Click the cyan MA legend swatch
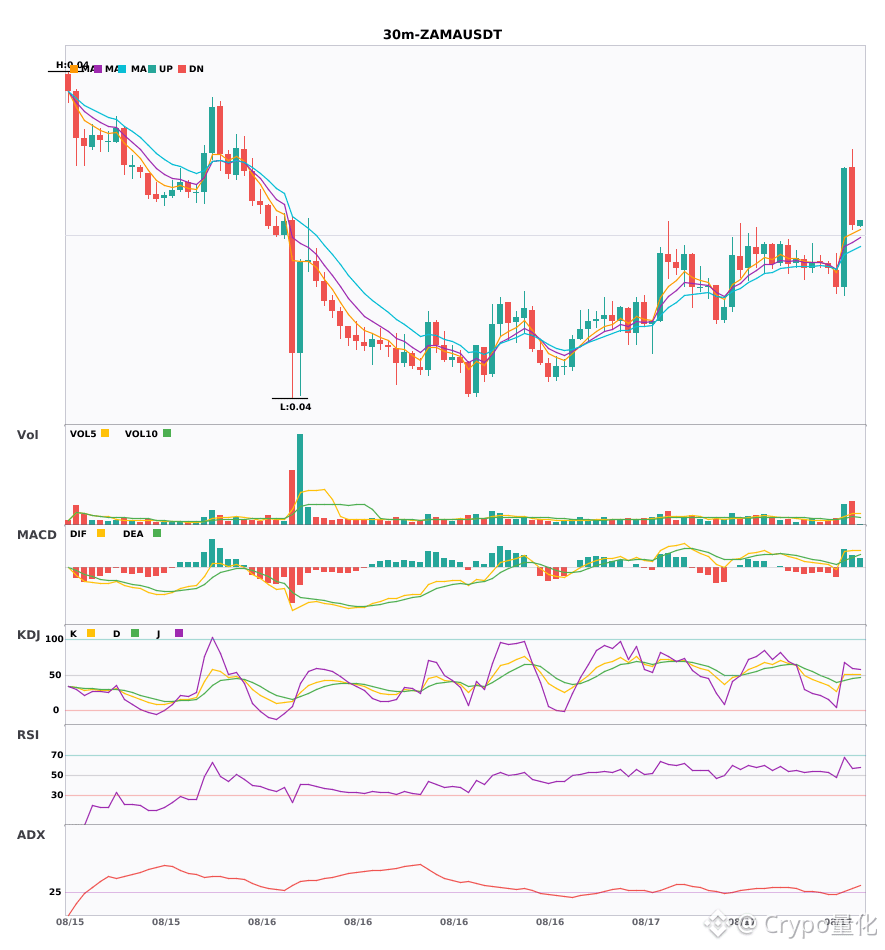885x950 pixels. 122,69
